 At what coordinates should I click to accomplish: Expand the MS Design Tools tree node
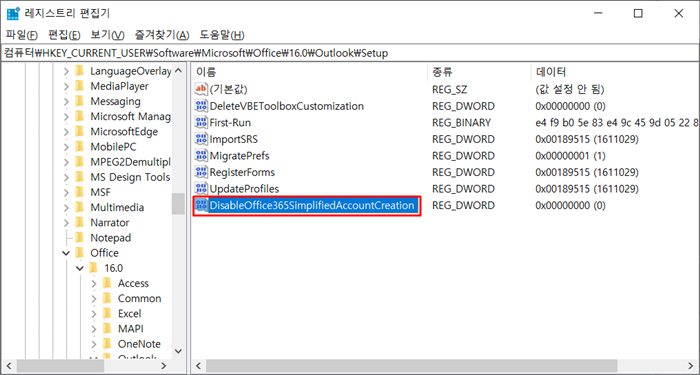point(66,177)
